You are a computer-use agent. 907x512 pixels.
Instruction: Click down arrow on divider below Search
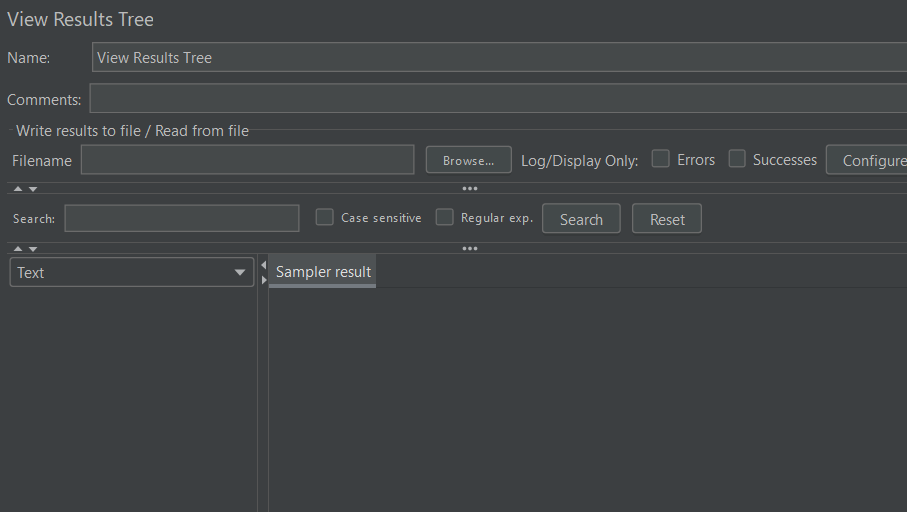click(33, 249)
